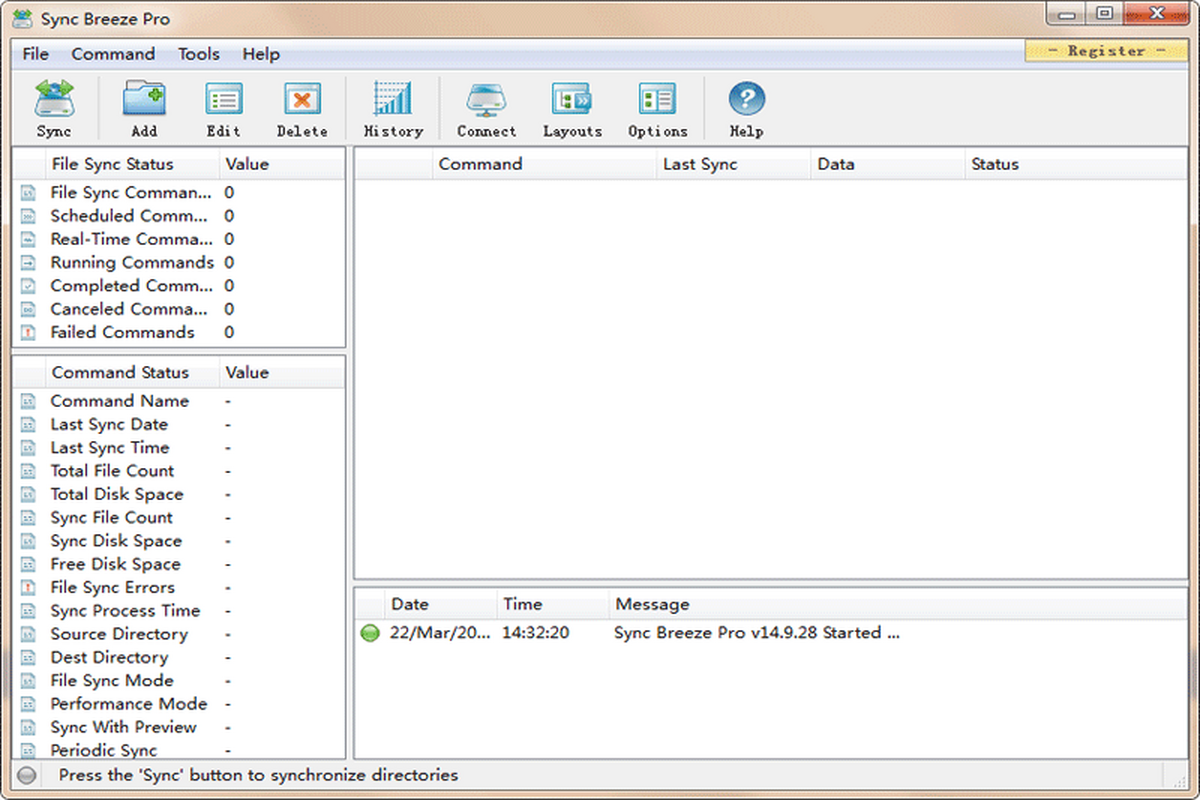Image resolution: width=1200 pixels, height=800 pixels.
Task: Click the green log entry status icon
Action: click(x=370, y=633)
